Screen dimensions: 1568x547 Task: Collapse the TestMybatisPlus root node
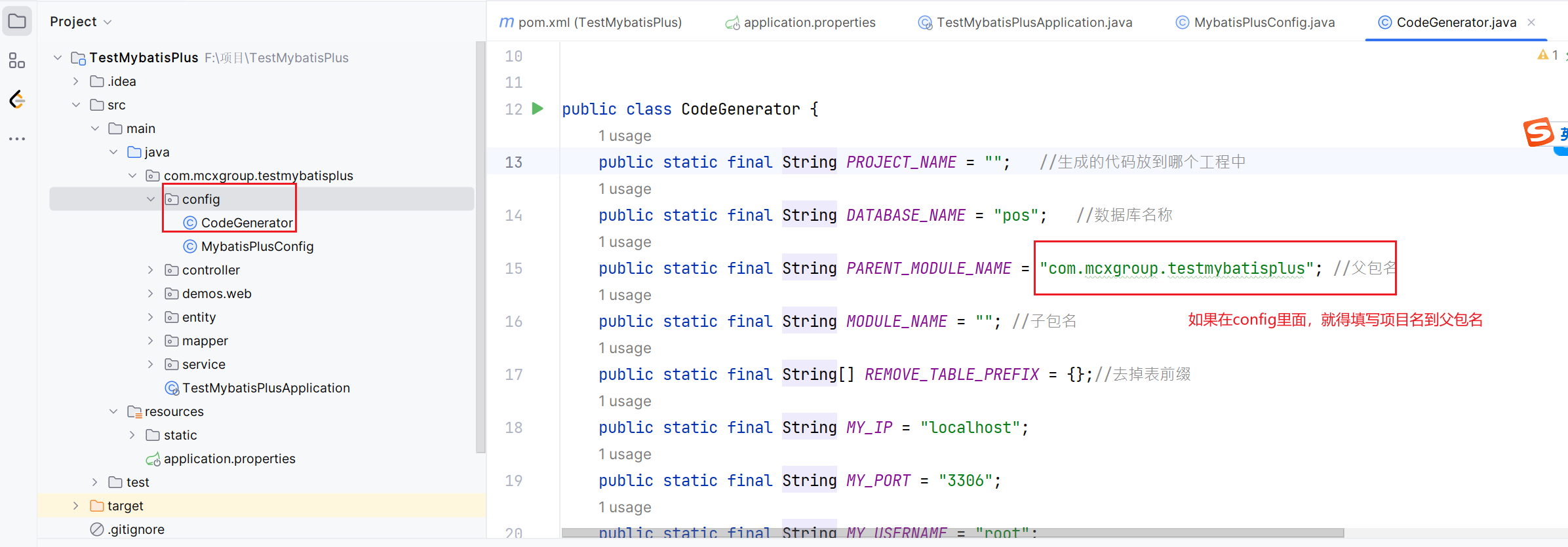(58, 58)
